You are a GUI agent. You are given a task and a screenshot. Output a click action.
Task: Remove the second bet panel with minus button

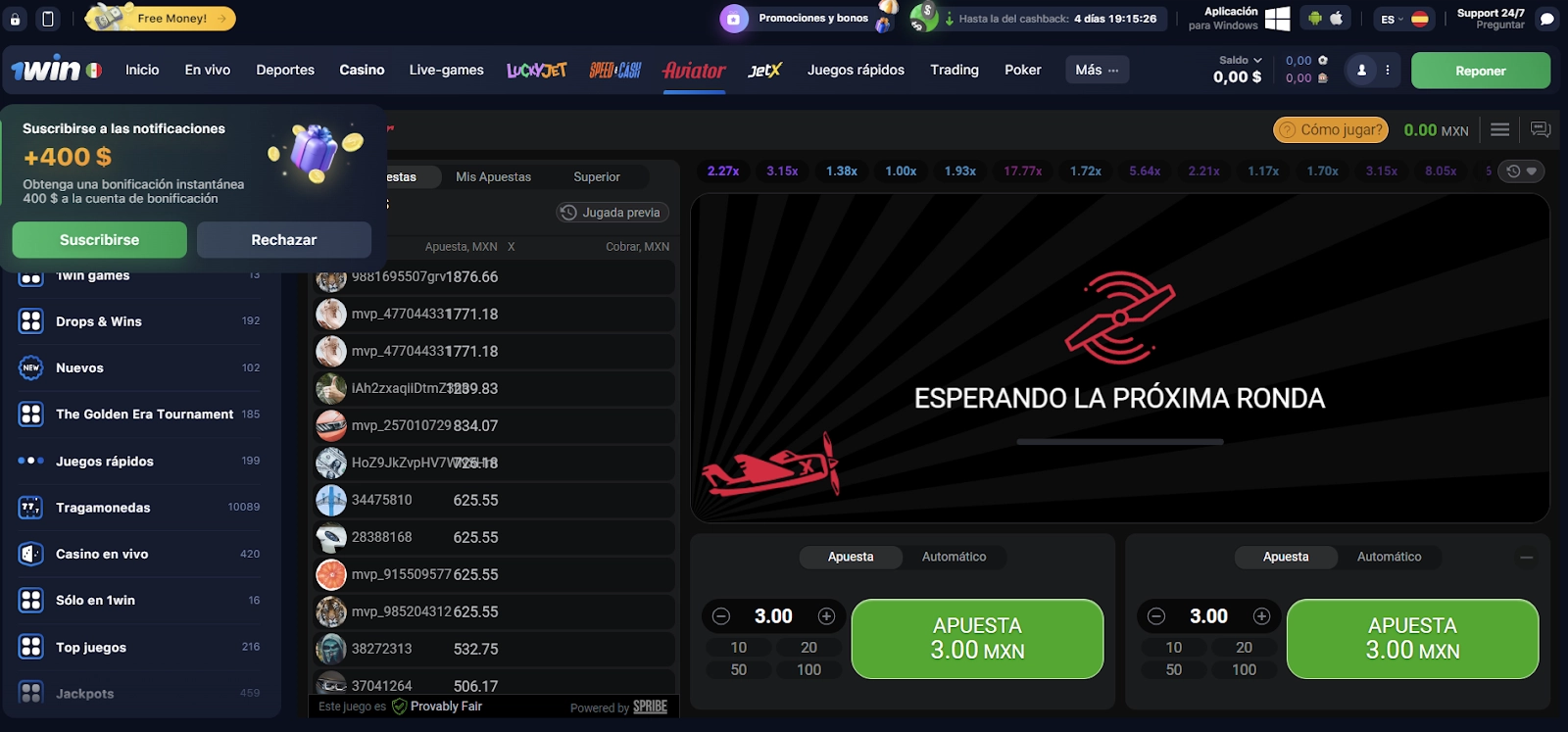coord(1526,558)
